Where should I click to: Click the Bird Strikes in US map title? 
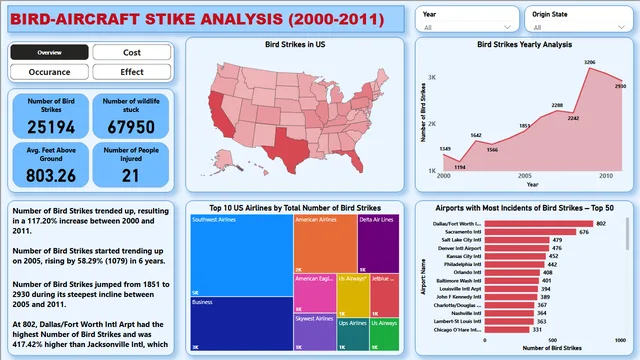[x=295, y=44]
